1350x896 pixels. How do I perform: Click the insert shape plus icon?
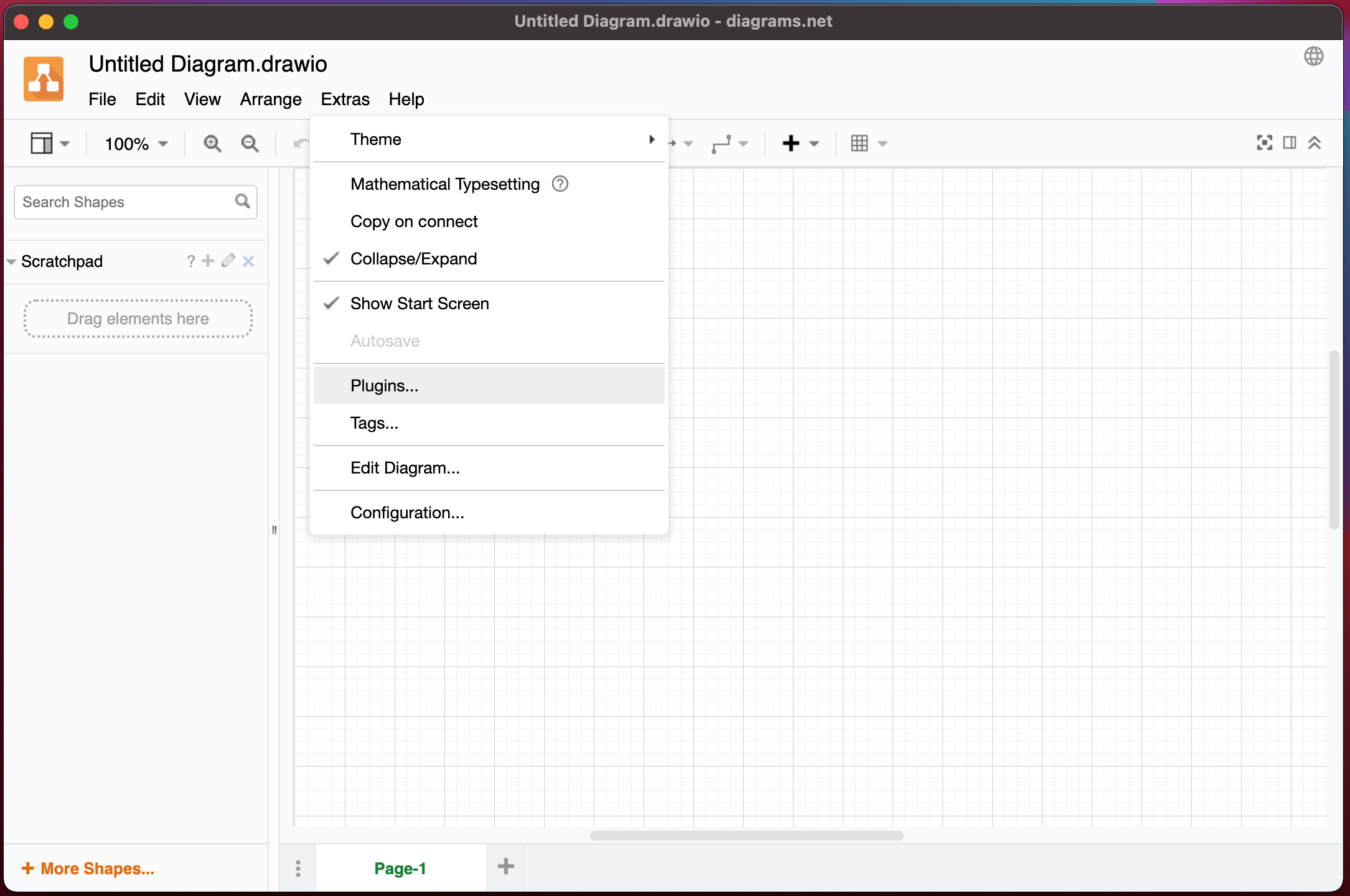(x=791, y=143)
